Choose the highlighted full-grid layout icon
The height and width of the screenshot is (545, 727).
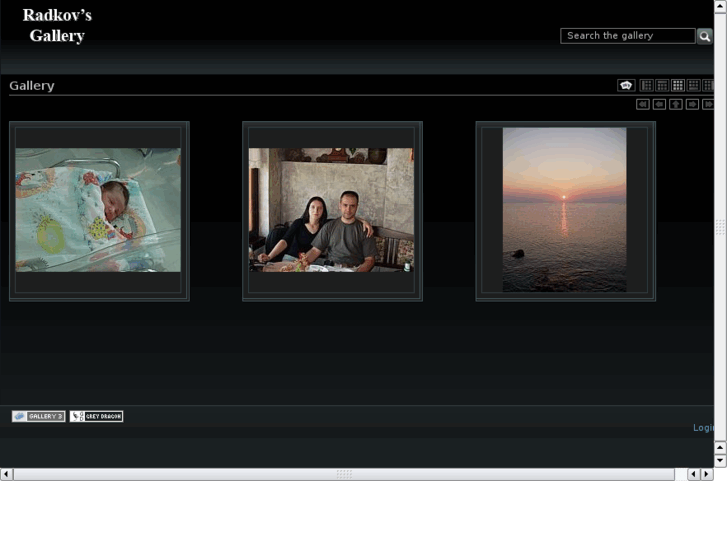pos(678,86)
